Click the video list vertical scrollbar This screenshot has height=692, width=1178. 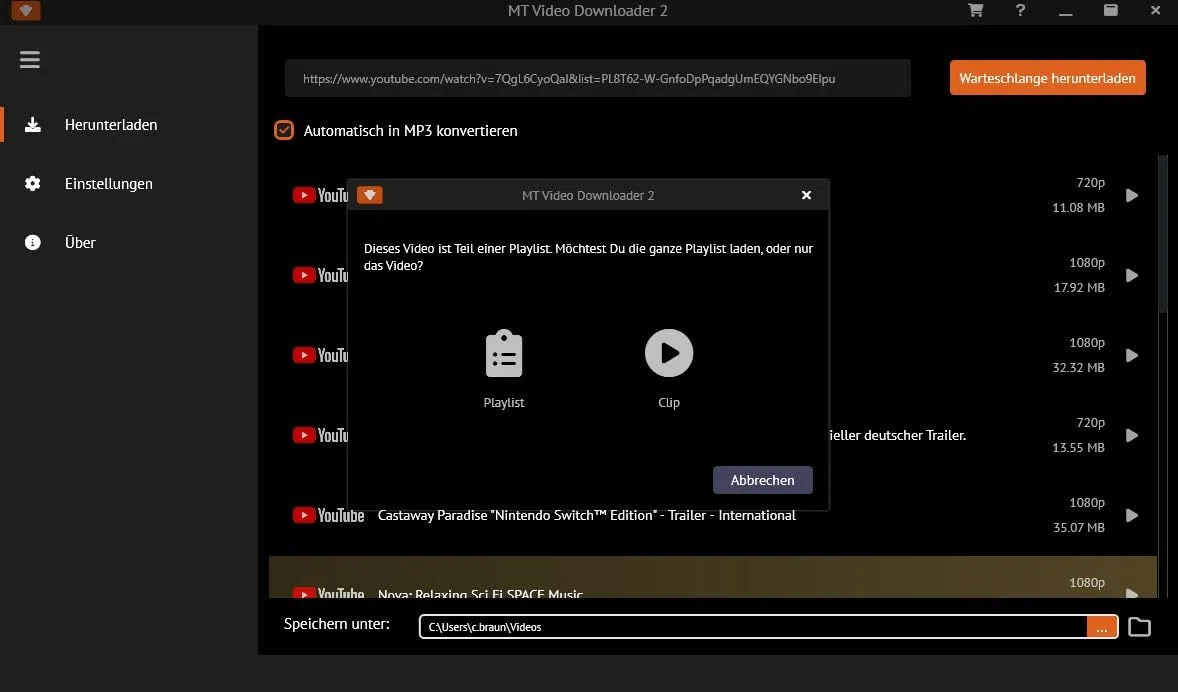tap(1163, 233)
